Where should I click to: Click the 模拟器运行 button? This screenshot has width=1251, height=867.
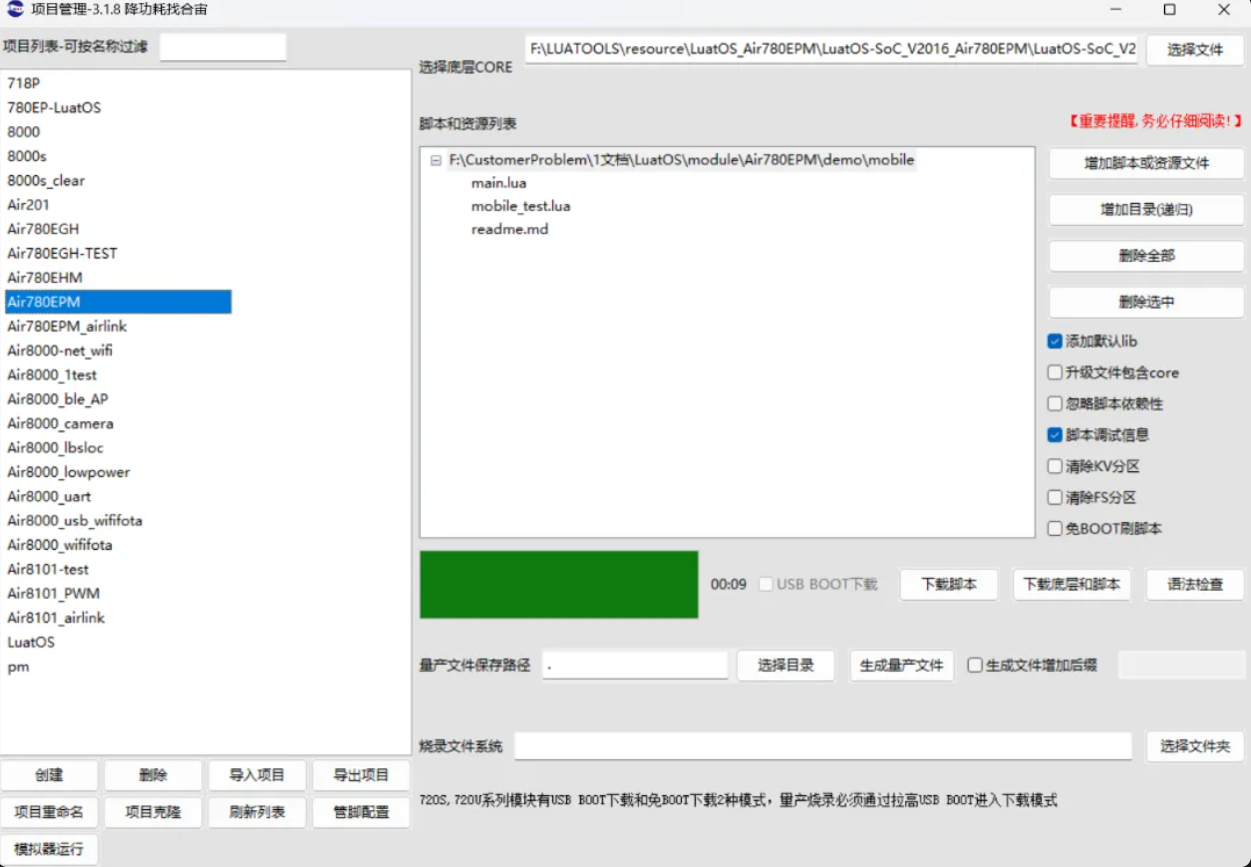click(x=49, y=849)
